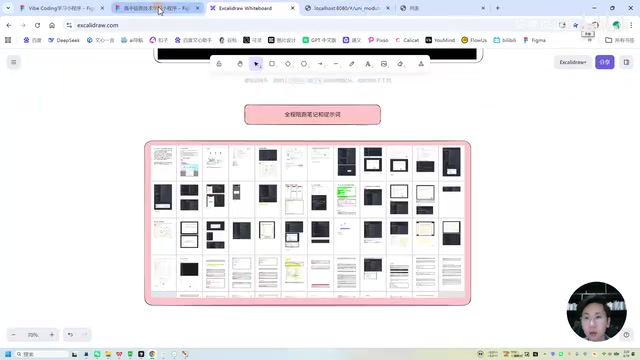Open the help question mark button
This screenshot has height=360, width=640.
point(626,335)
